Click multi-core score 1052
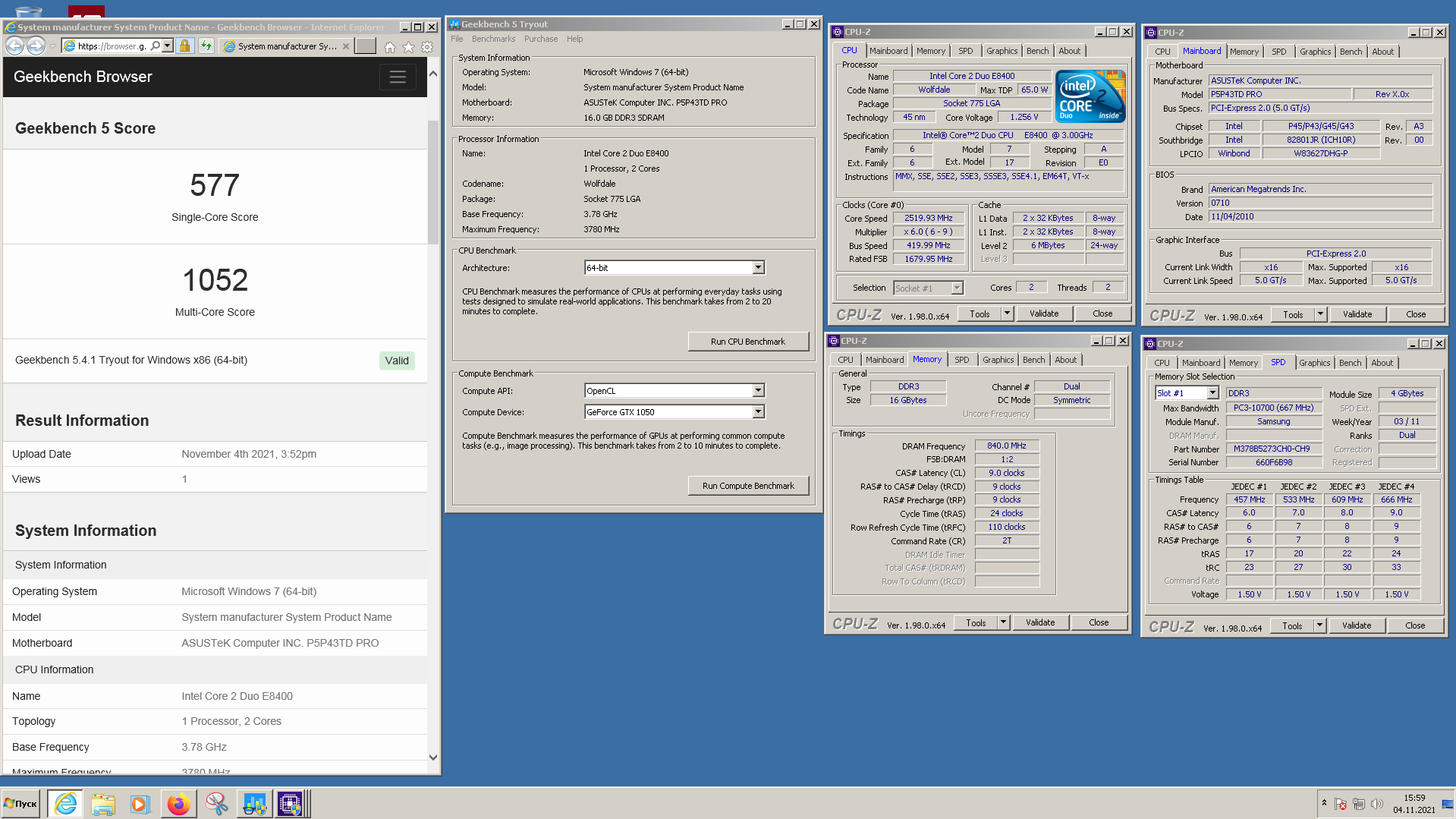The height and width of the screenshot is (819, 1456). pos(215,280)
